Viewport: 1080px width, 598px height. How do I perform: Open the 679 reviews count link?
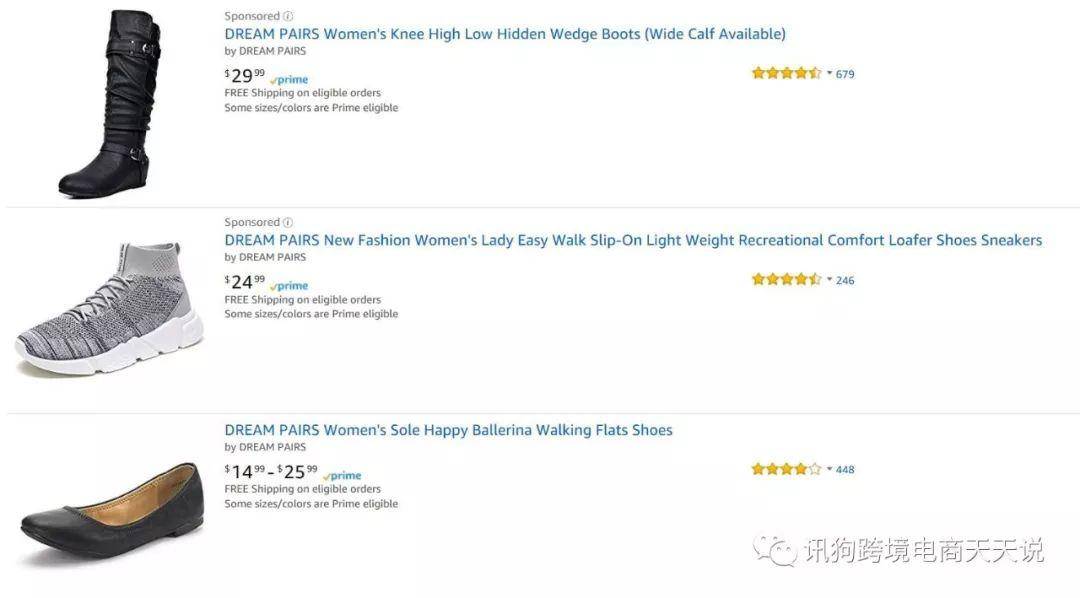click(x=845, y=74)
